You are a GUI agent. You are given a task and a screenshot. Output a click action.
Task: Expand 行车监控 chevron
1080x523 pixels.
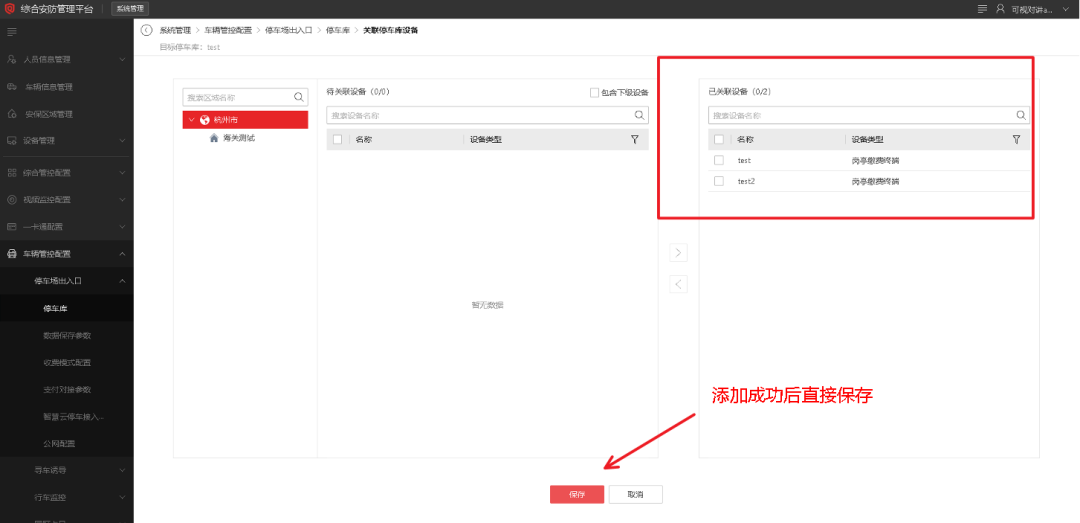click(122, 498)
